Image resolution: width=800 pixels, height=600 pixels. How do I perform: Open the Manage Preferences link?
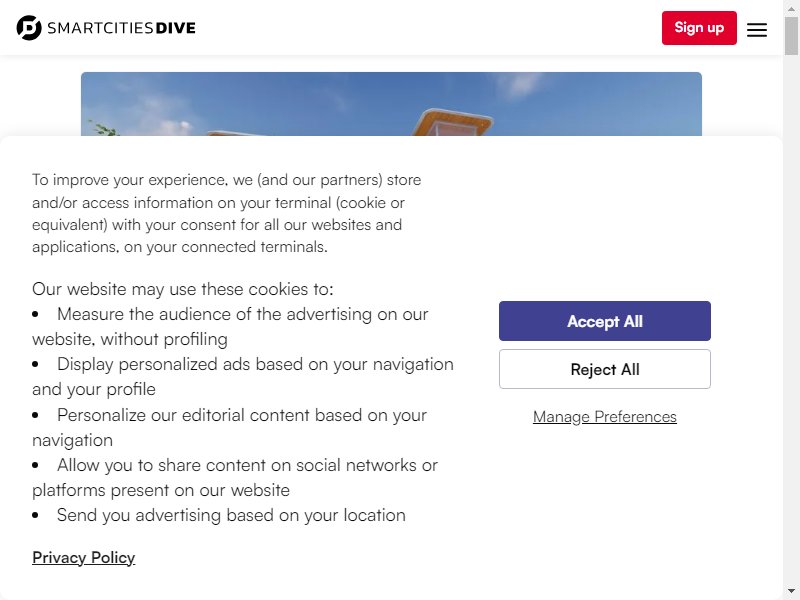[605, 417]
